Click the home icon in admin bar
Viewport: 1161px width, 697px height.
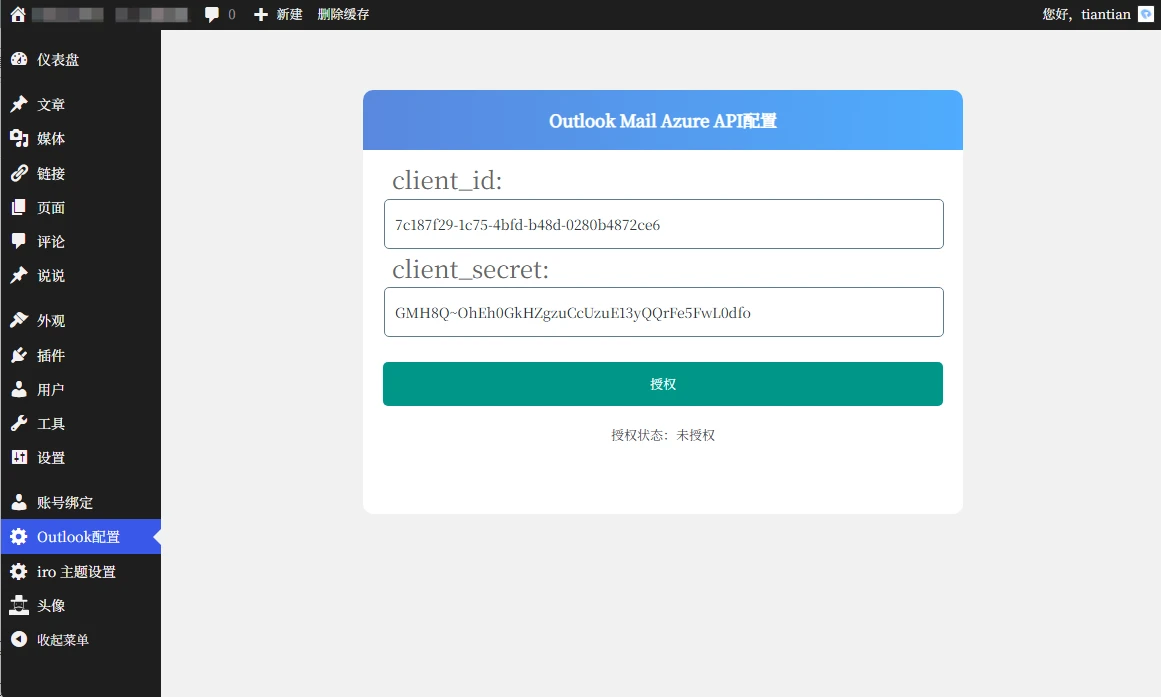point(18,14)
